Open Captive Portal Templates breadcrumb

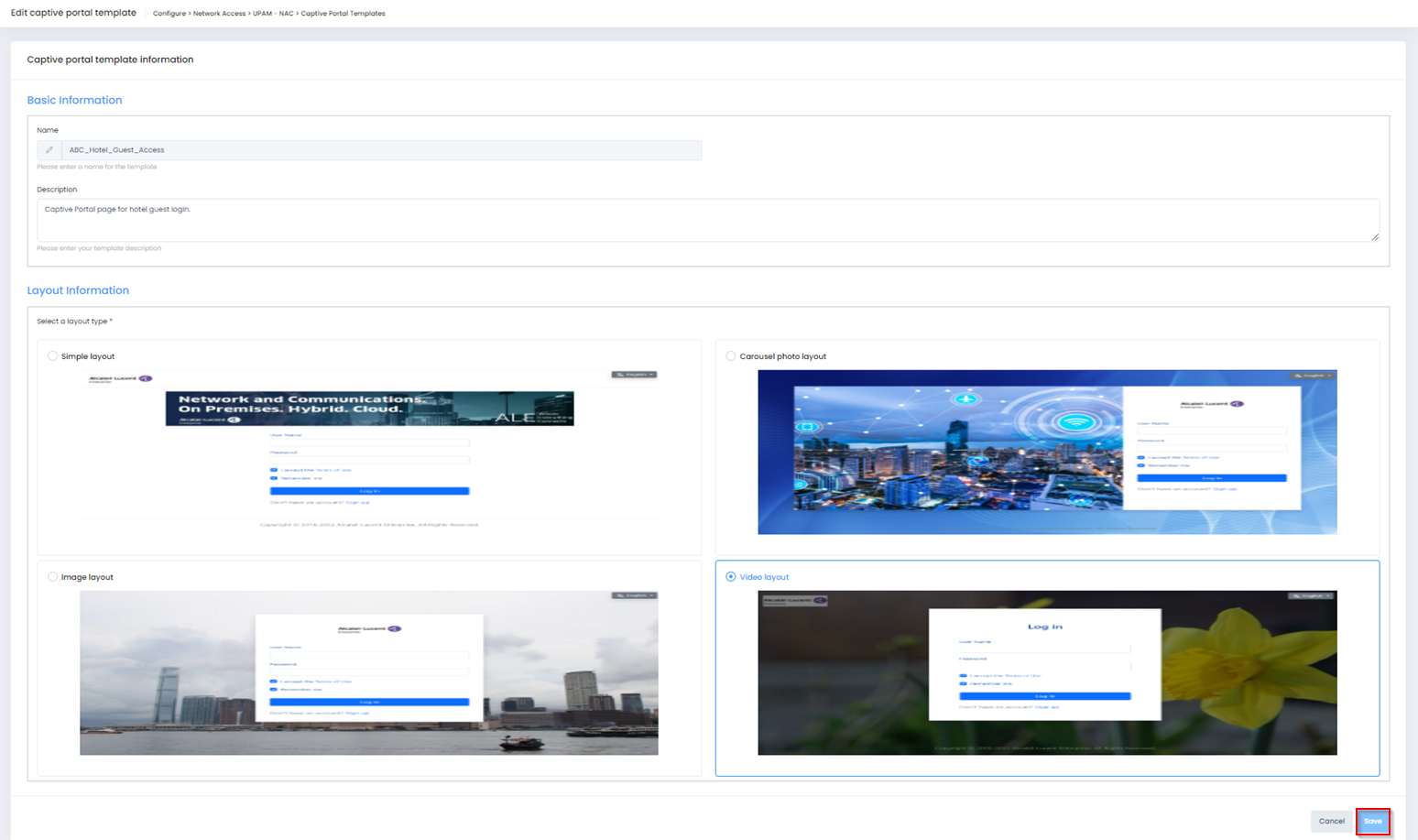pyautogui.click(x=343, y=14)
